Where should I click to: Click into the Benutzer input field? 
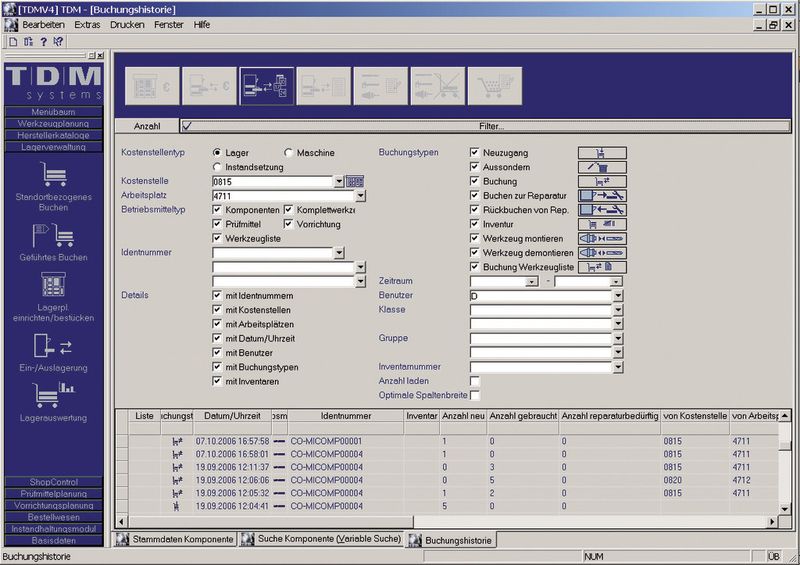pos(541,296)
